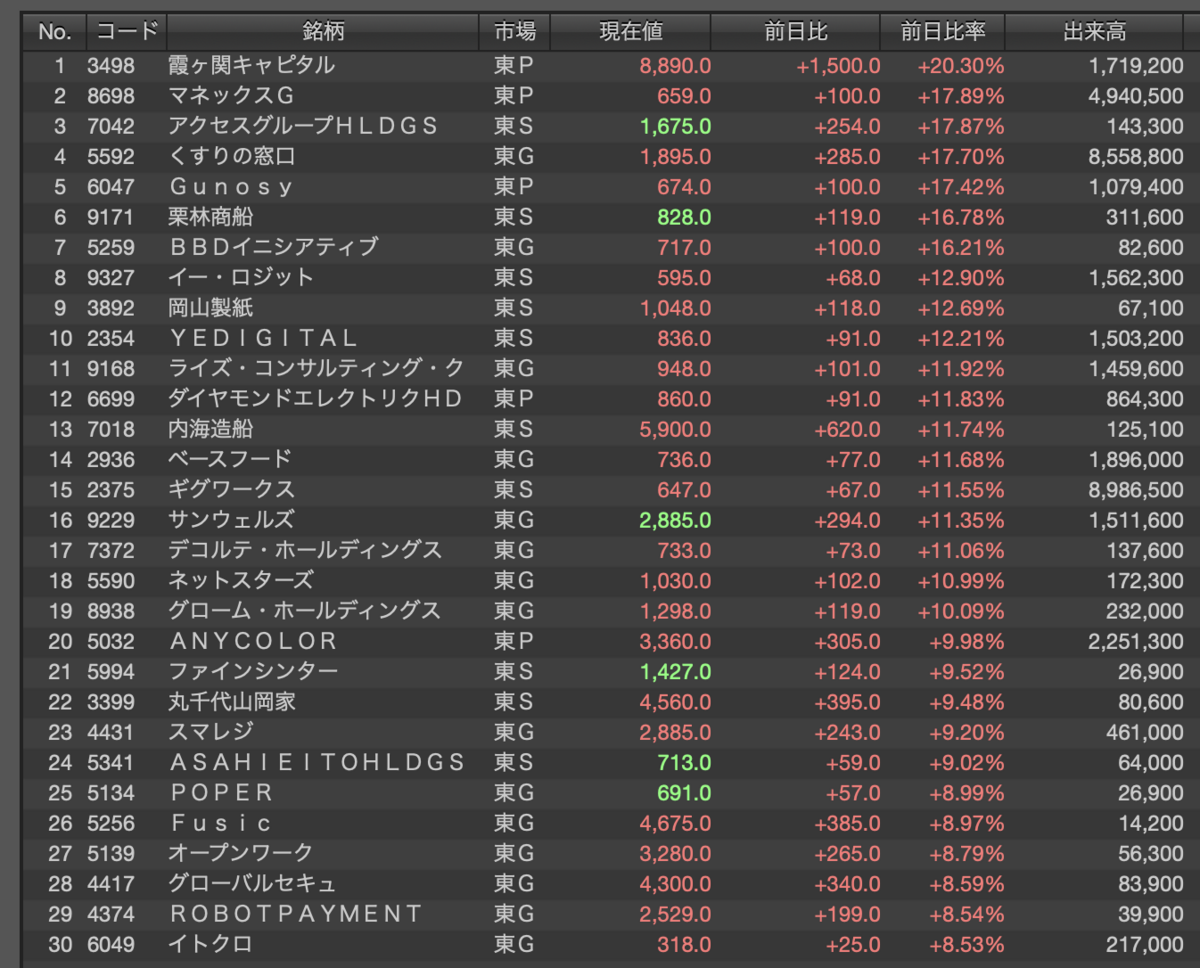Click the current price 5,900.0

pos(675,429)
